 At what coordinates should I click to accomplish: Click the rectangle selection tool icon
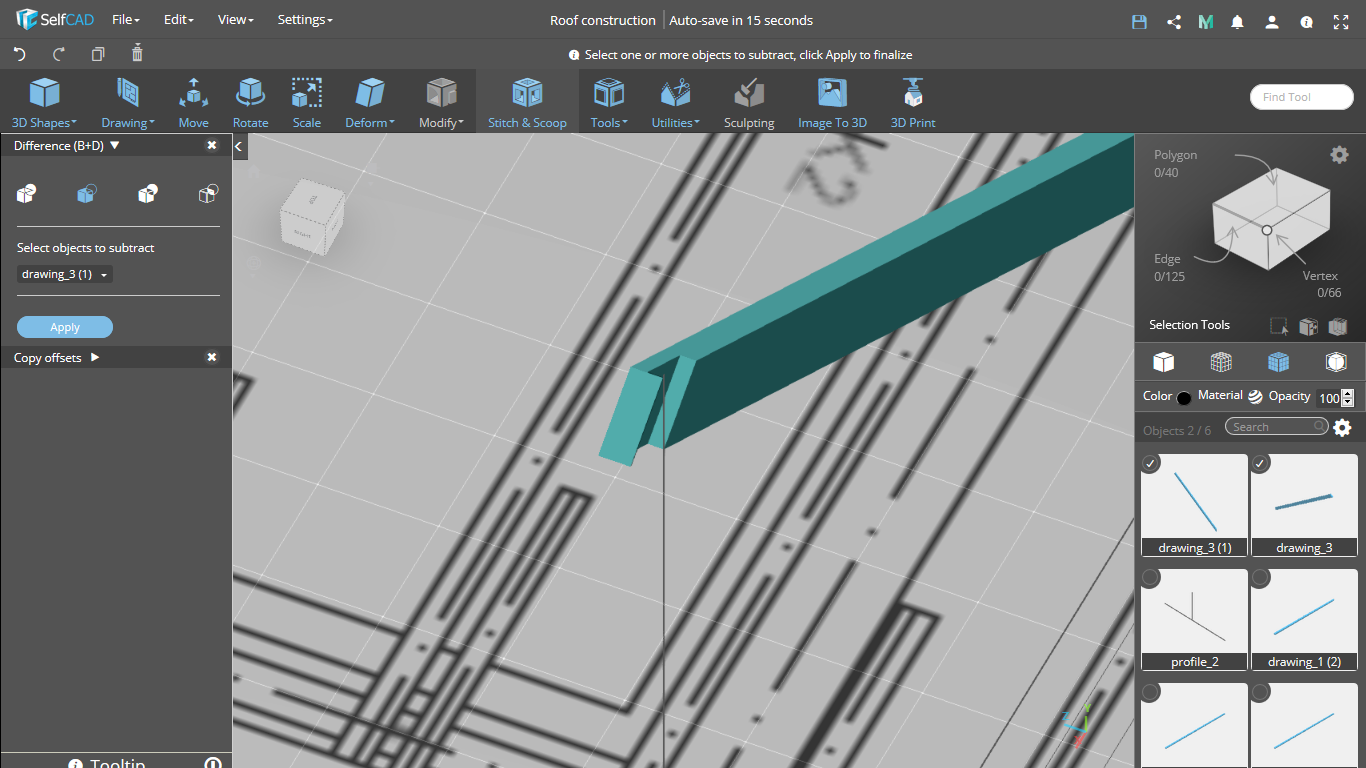[x=1278, y=326]
